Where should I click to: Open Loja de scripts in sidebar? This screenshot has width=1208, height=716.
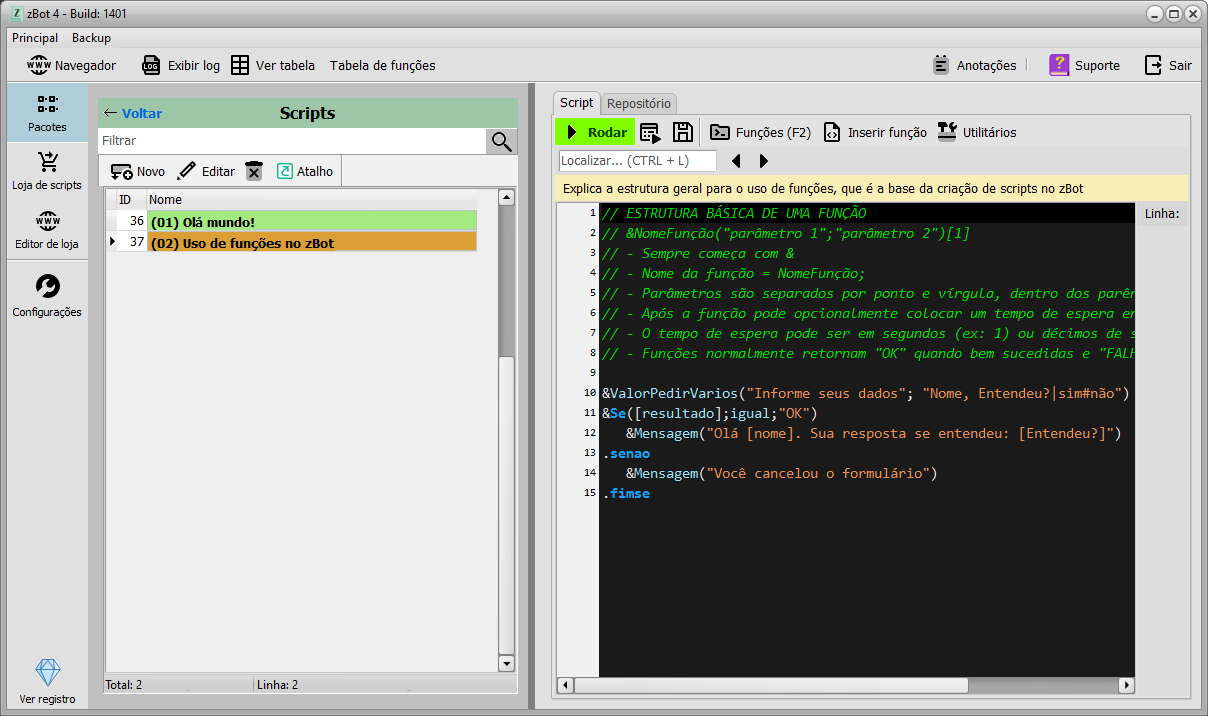47,170
